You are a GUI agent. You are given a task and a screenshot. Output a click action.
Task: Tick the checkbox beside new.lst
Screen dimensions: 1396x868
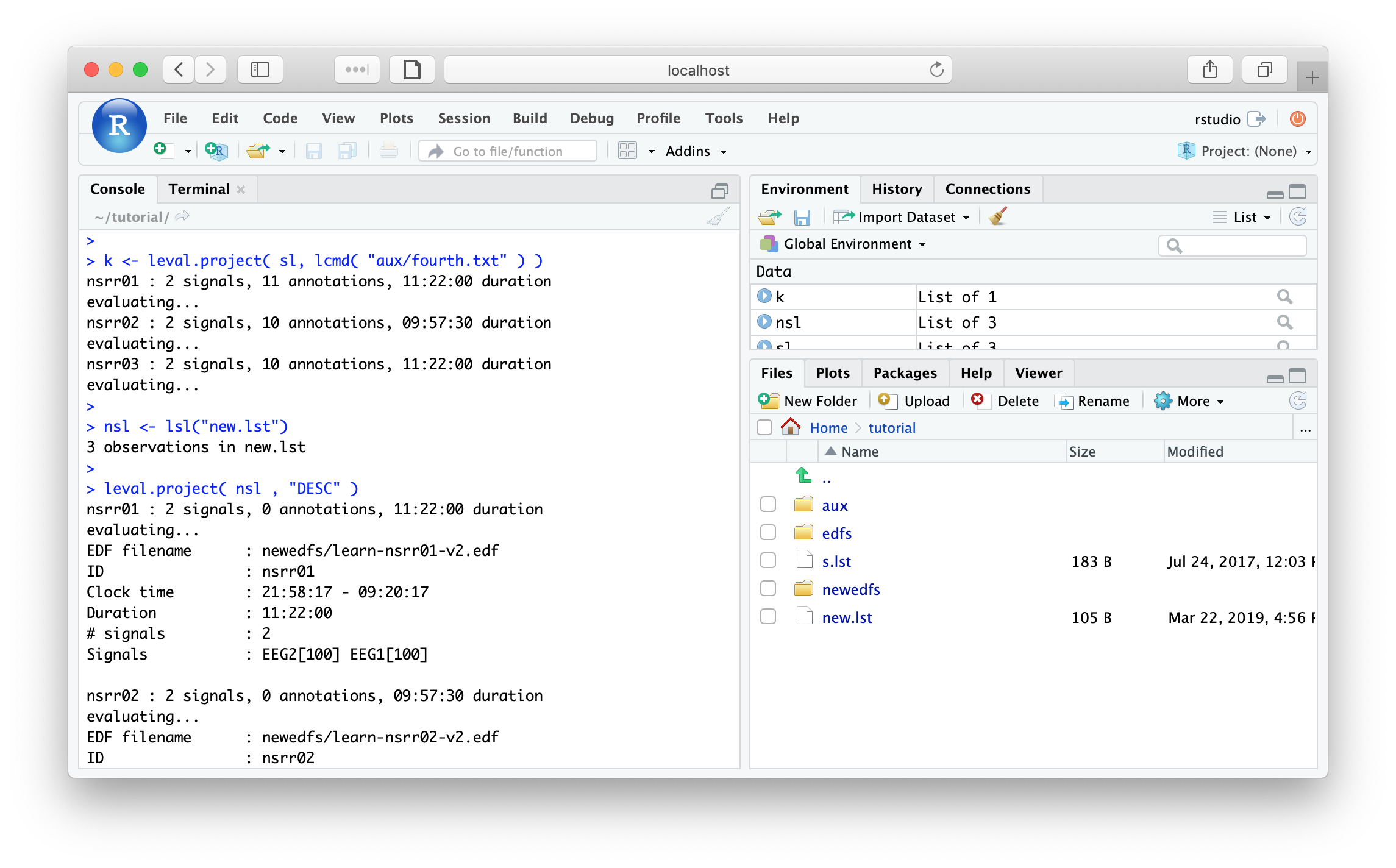[x=768, y=617]
